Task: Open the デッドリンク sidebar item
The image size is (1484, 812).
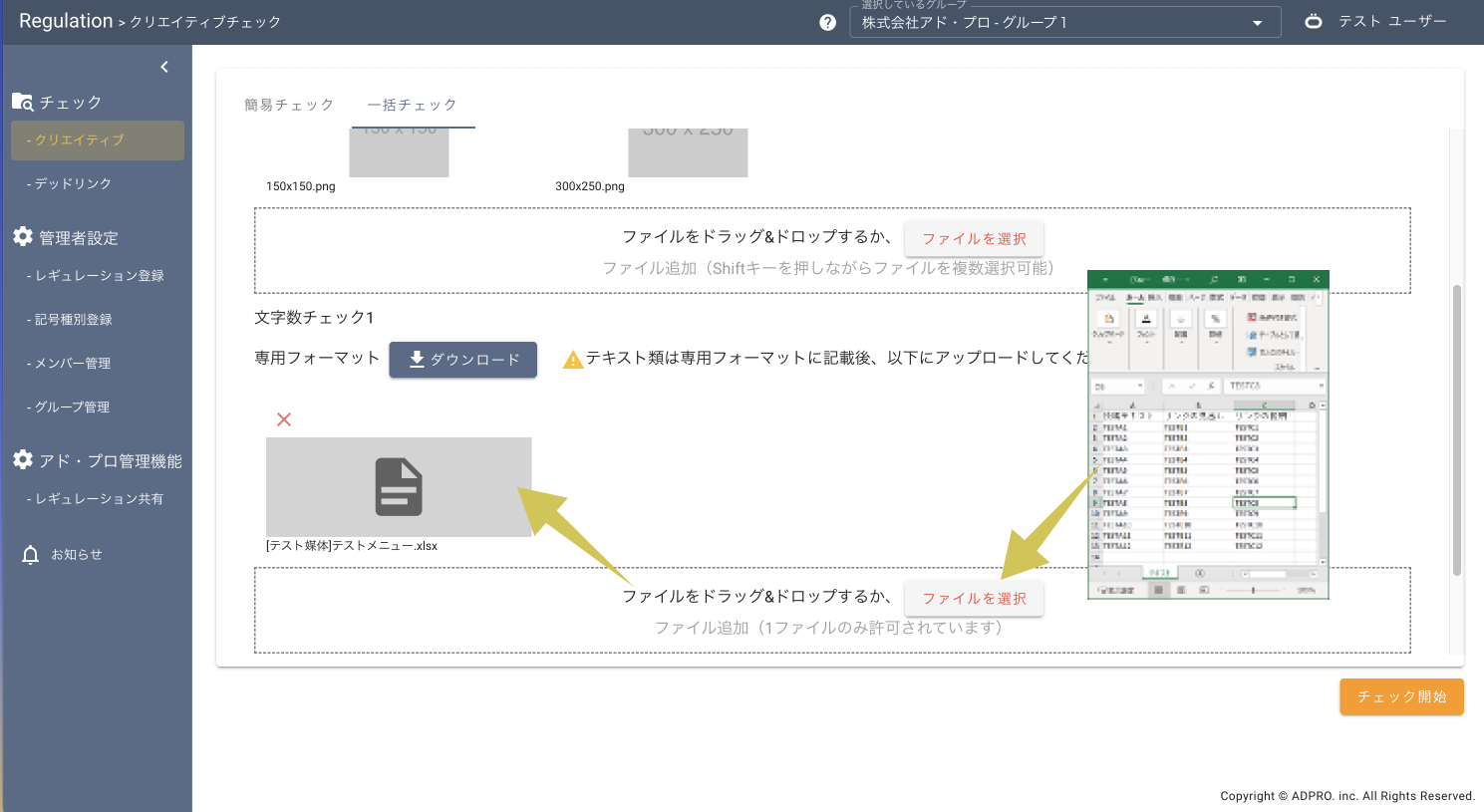Action: [x=70, y=184]
